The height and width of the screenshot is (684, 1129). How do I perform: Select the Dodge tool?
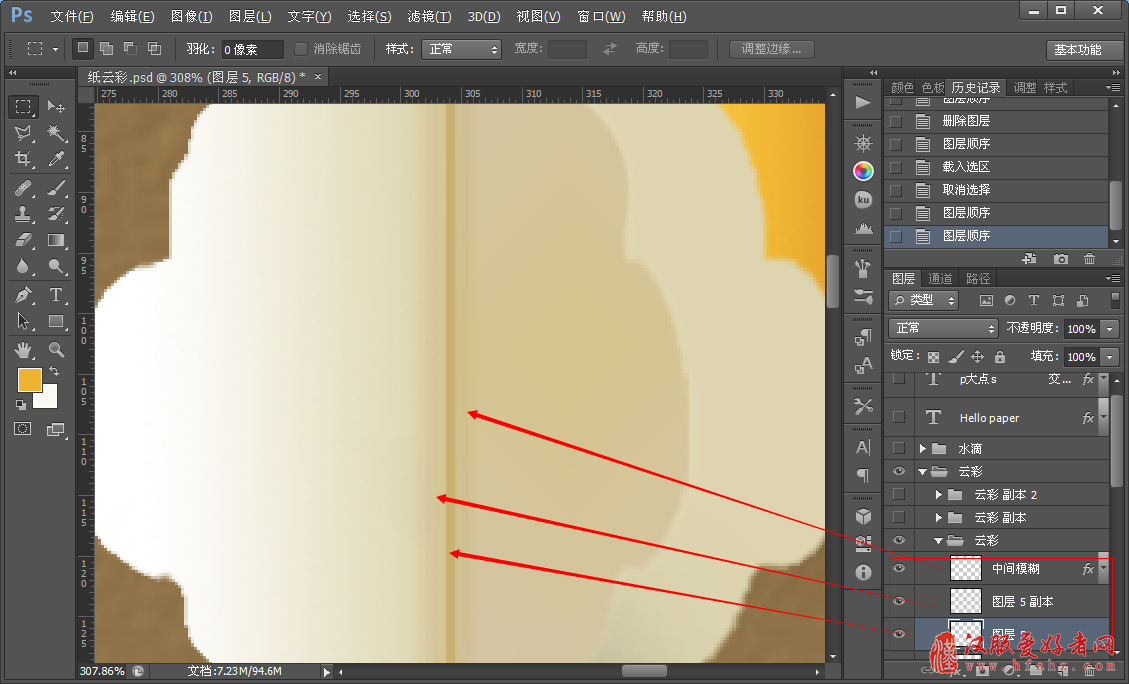point(55,266)
